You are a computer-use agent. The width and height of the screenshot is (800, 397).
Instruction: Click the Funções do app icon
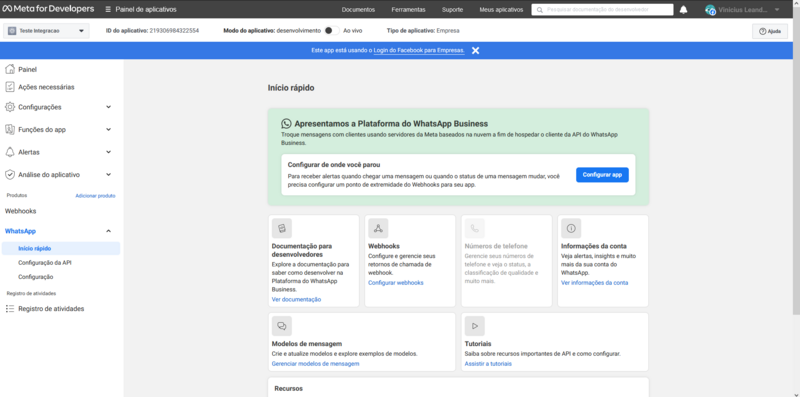[10, 130]
